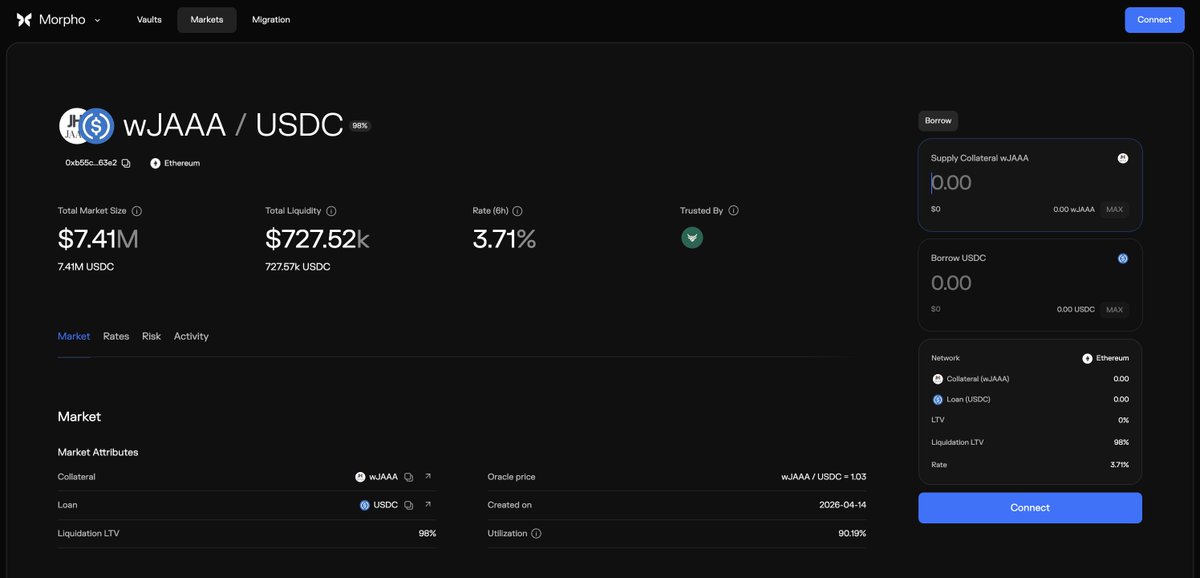Click Ethereum icon in Network summary row
The height and width of the screenshot is (578, 1200).
coord(1087,358)
